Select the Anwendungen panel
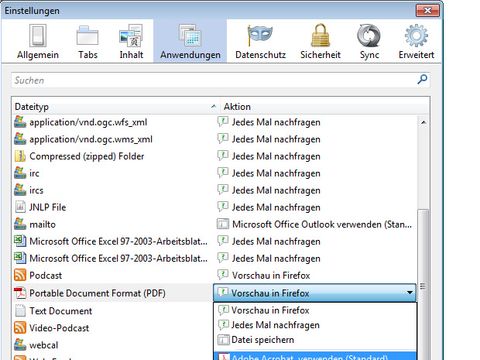The height and width of the screenshot is (360, 480). [190, 42]
